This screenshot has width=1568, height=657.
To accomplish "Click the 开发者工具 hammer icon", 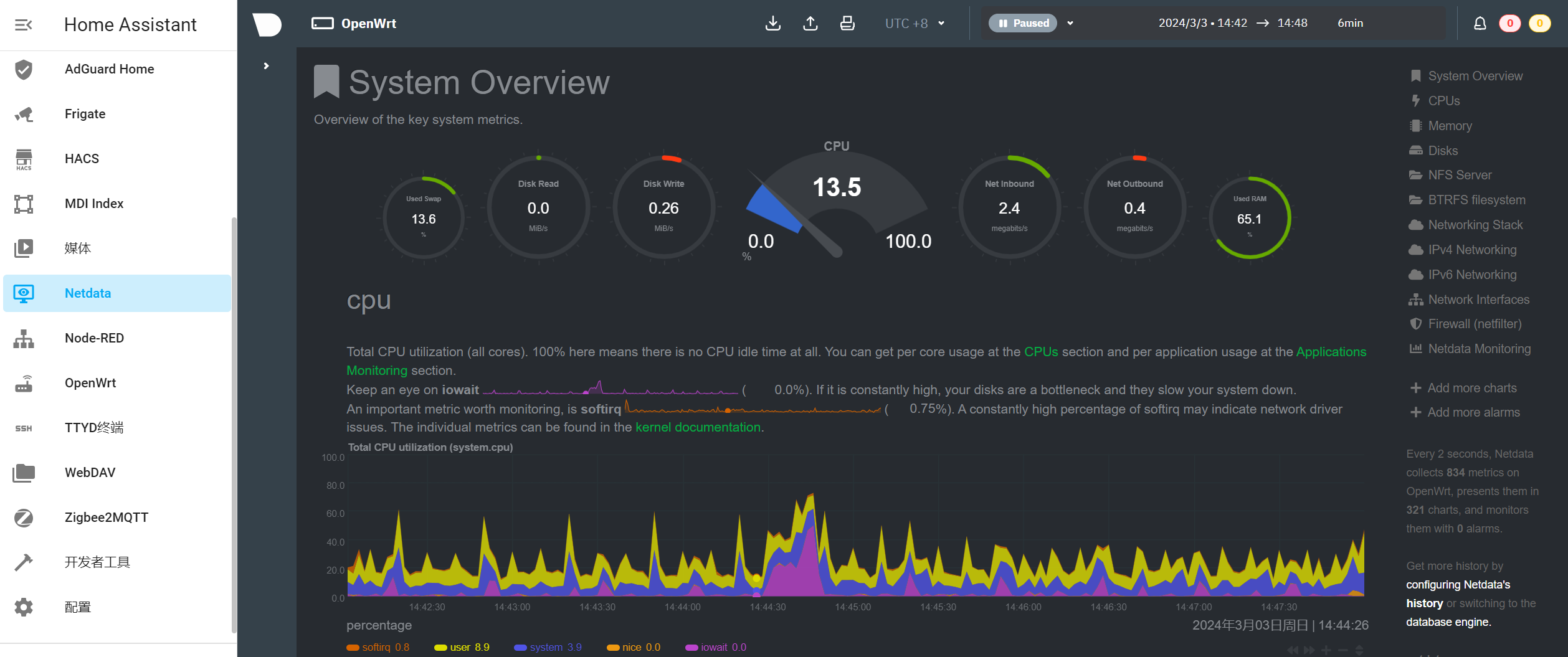I will tap(24, 562).
